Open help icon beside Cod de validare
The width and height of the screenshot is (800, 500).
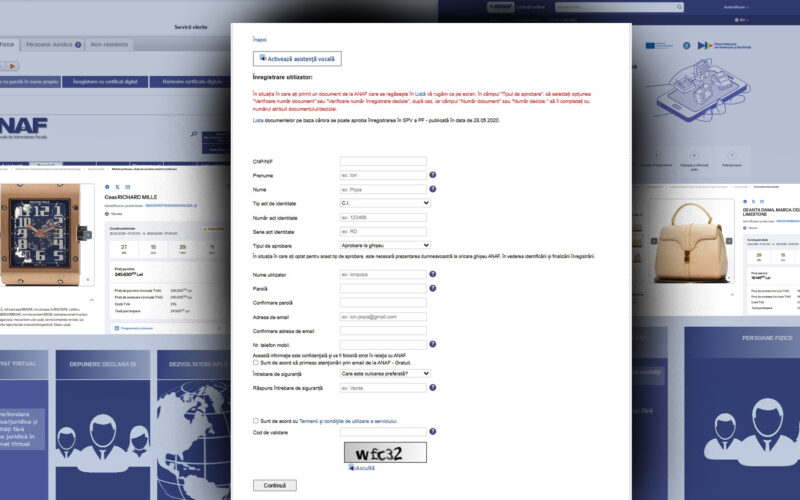[433, 432]
